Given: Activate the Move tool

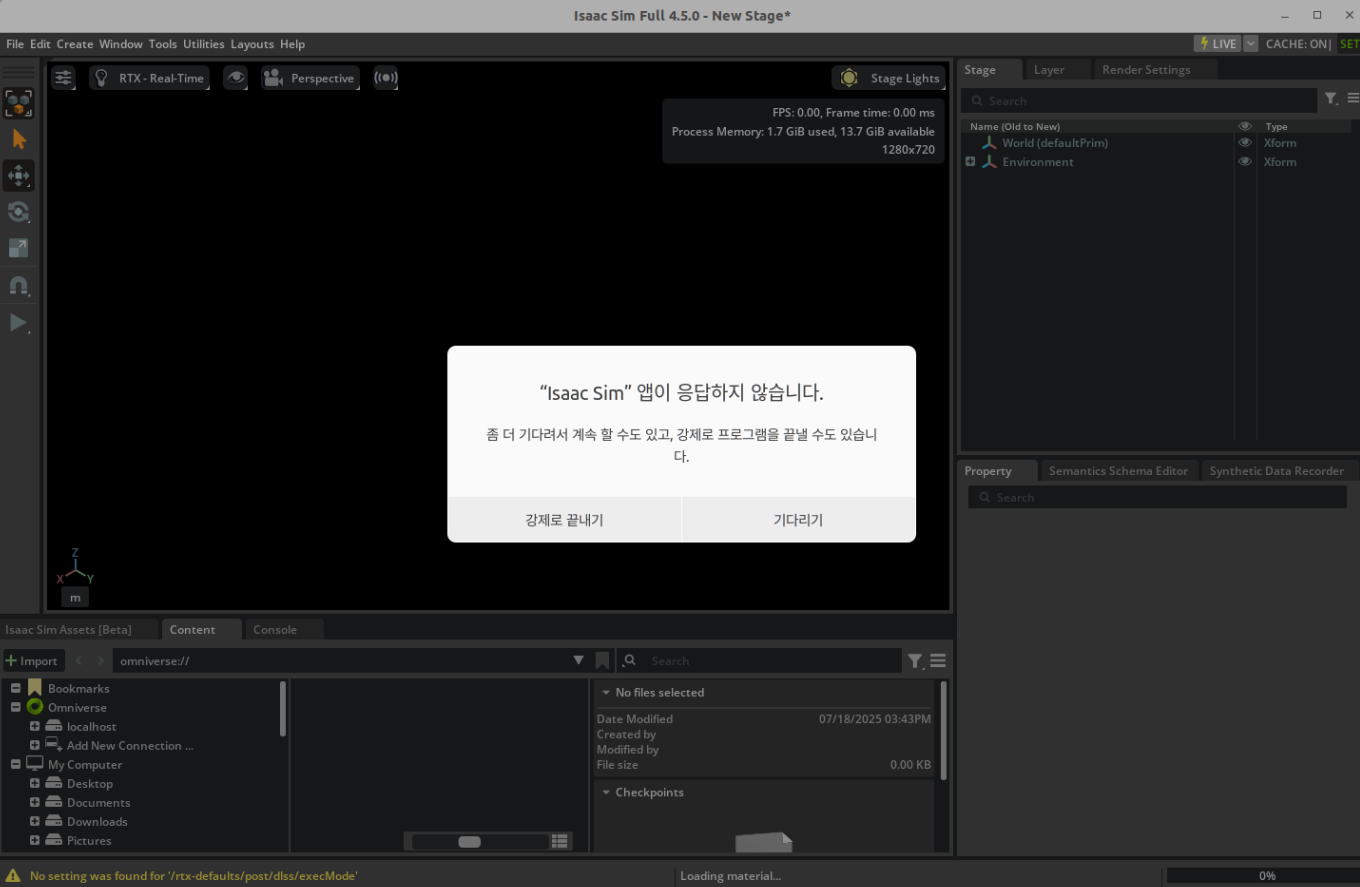Looking at the screenshot, I should click(18, 176).
